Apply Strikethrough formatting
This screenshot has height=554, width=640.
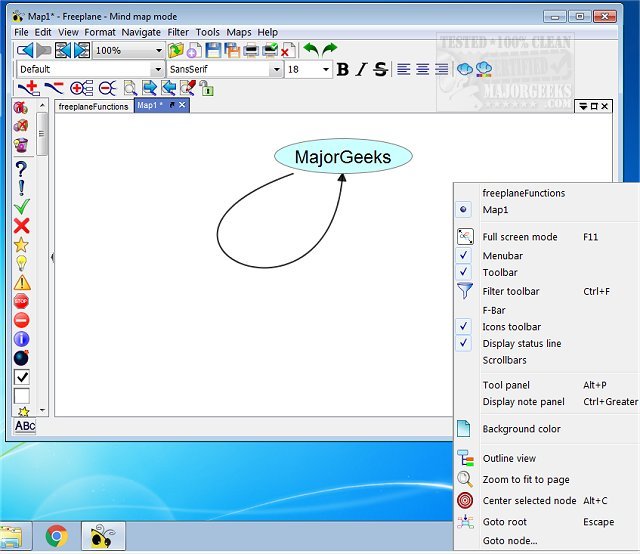tap(380, 69)
